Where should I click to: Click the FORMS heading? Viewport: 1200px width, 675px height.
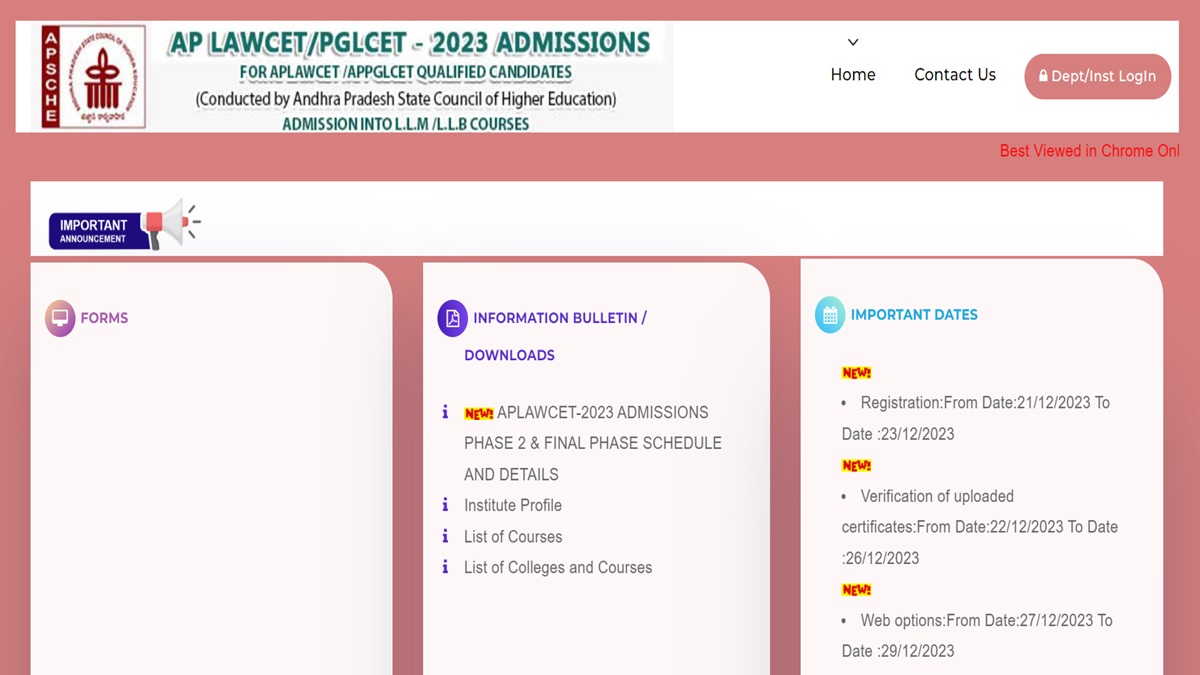[x=104, y=318]
